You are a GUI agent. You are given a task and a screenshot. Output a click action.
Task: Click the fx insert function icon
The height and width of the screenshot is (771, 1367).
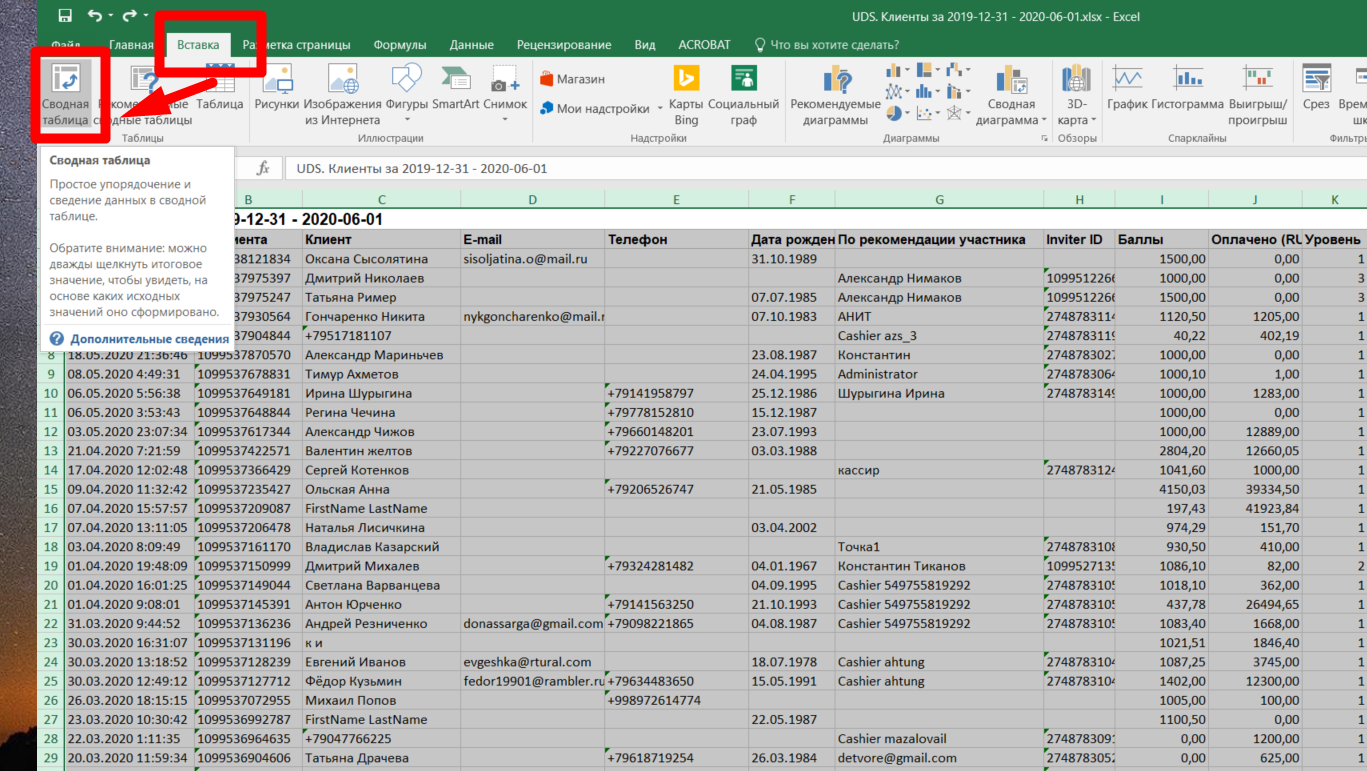click(x=264, y=169)
